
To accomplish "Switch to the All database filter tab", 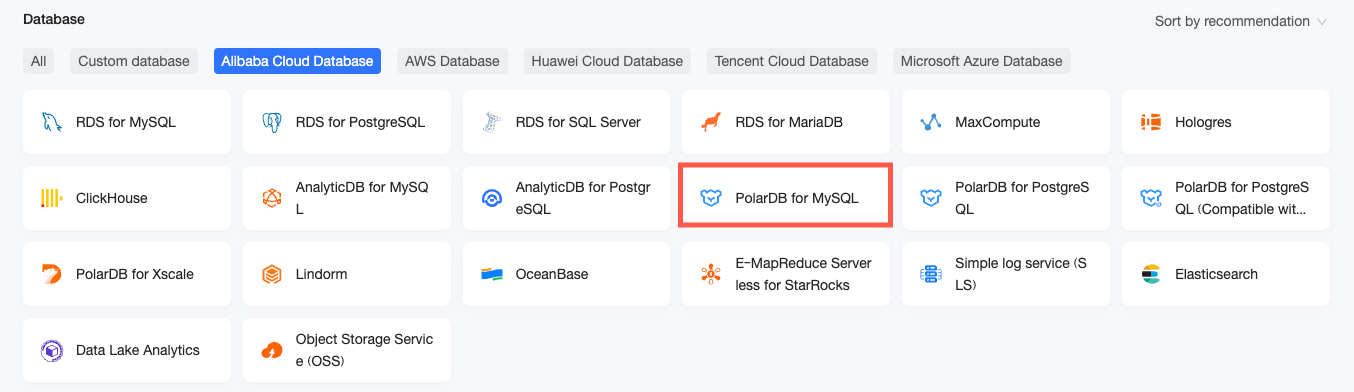I will (38, 61).
